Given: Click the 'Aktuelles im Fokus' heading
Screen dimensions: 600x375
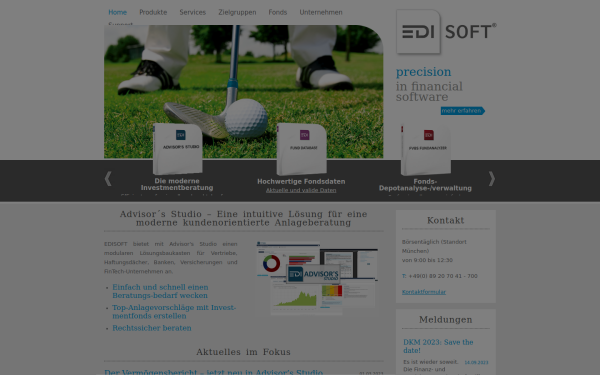Looking at the screenshot, I should click(243, 352).
